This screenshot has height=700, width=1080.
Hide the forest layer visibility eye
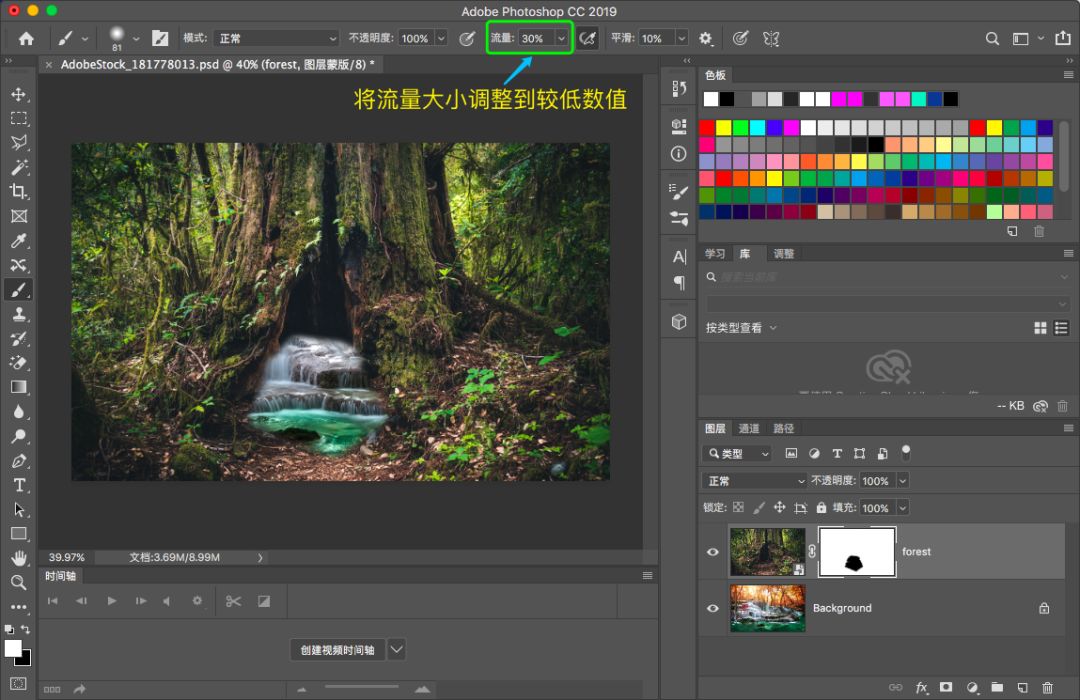712,552
